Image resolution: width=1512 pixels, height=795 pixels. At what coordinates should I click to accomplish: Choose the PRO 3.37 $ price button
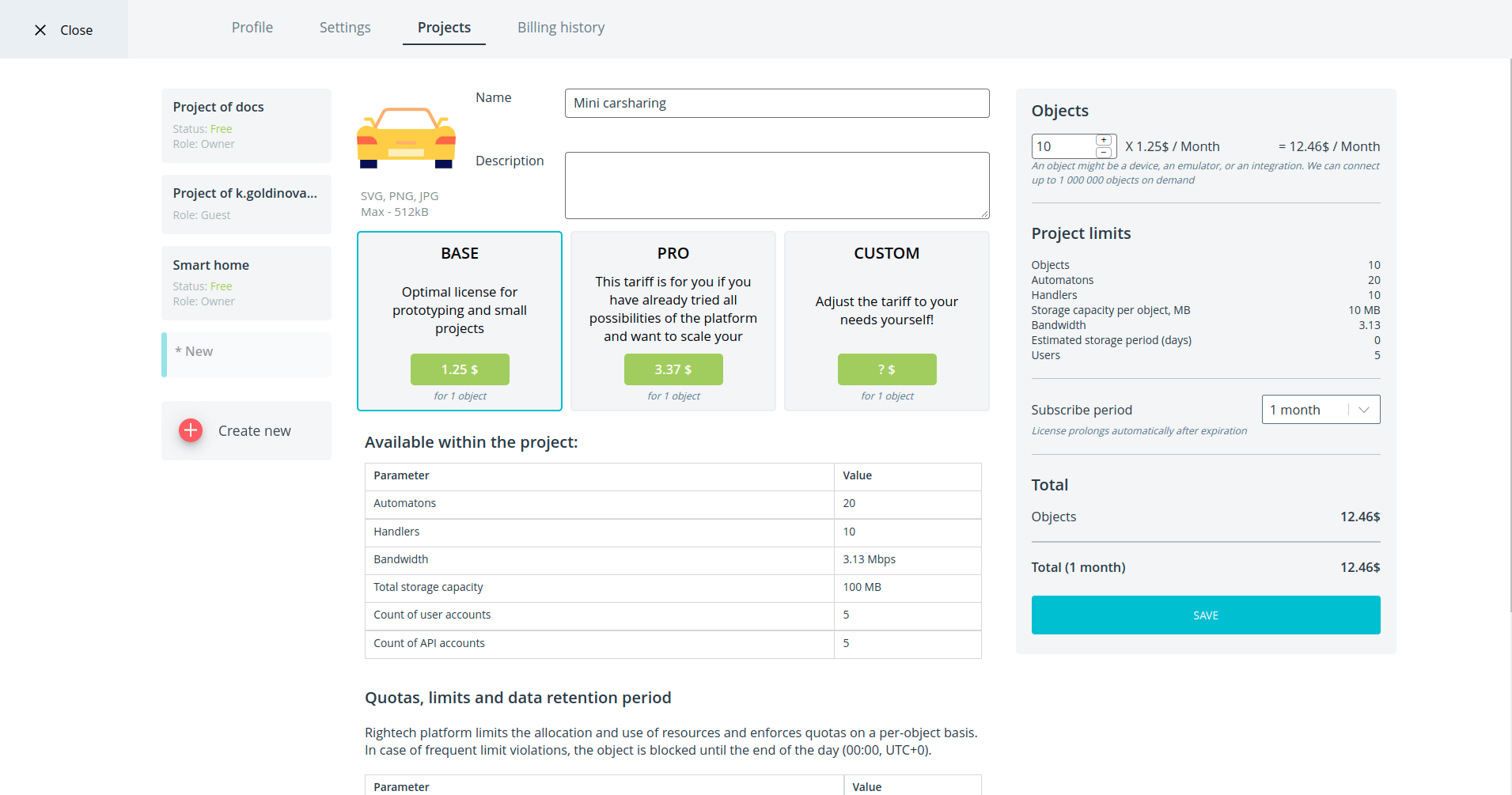(x=673, y=369)
